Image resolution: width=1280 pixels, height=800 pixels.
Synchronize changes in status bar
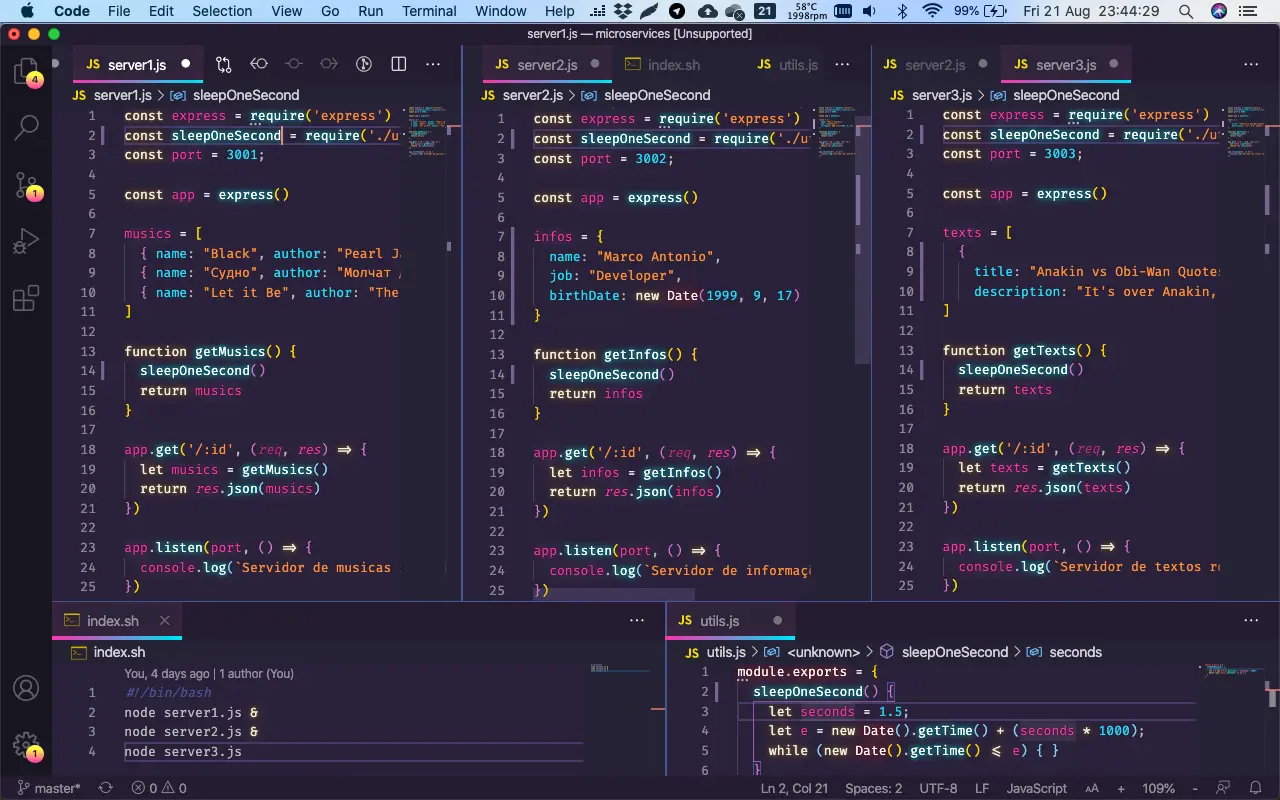pos(106,788)
